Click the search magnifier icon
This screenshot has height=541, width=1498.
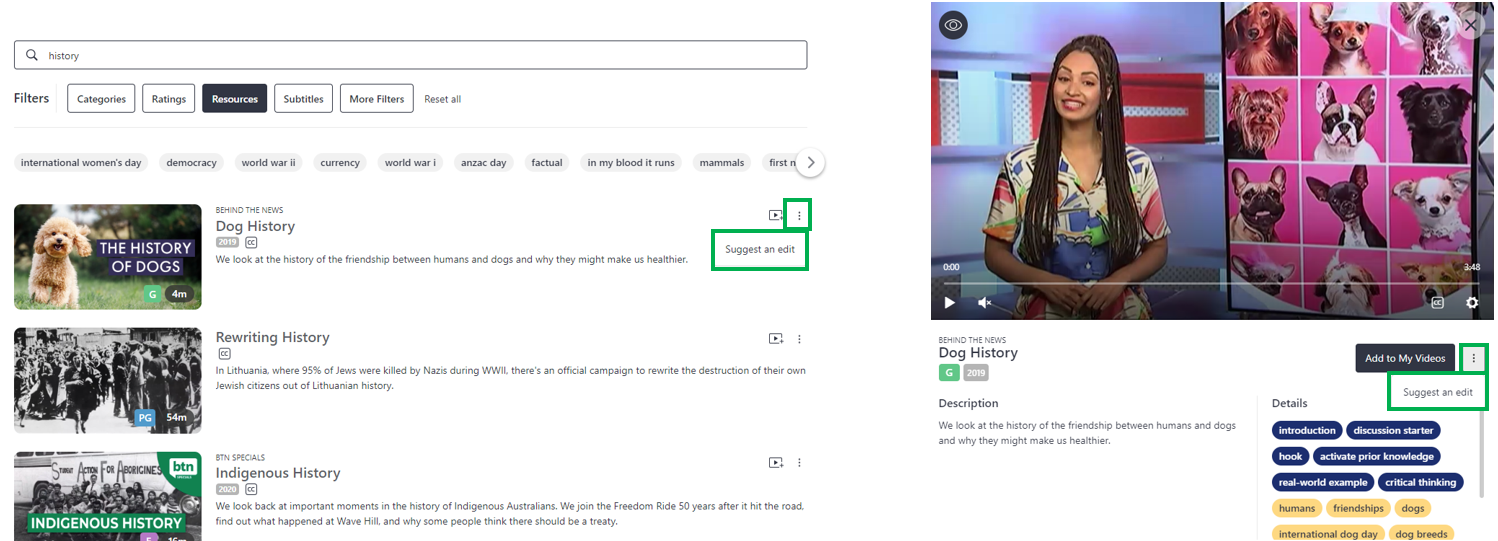click(32, 55)
